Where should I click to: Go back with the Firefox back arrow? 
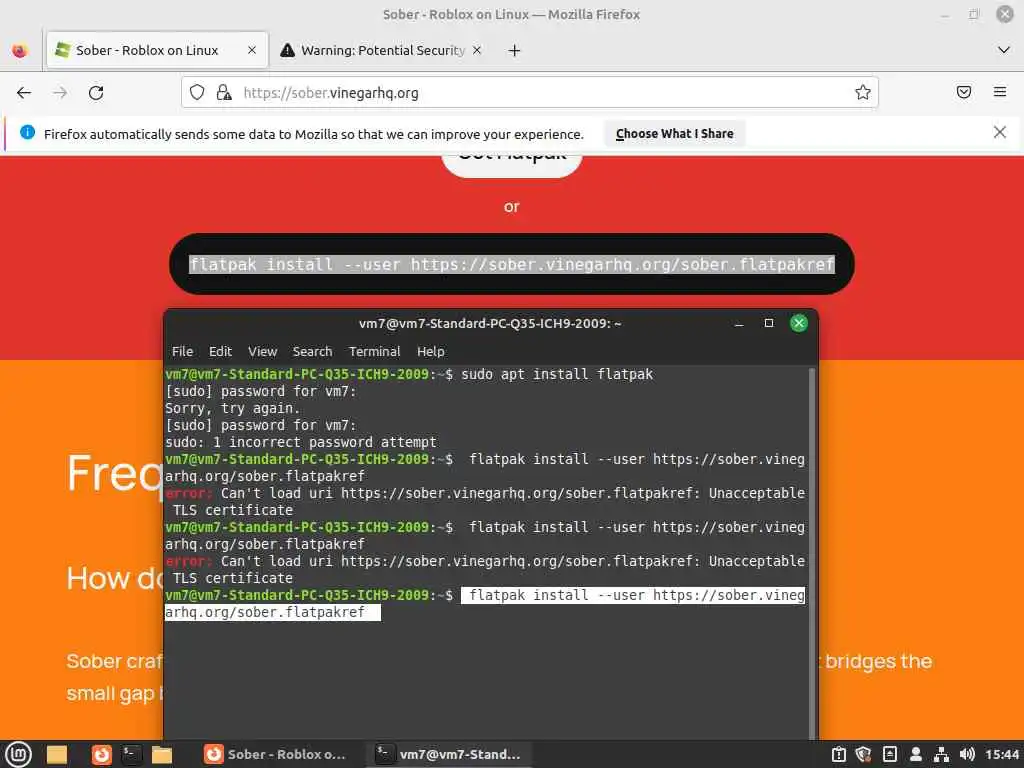(24, 93)
